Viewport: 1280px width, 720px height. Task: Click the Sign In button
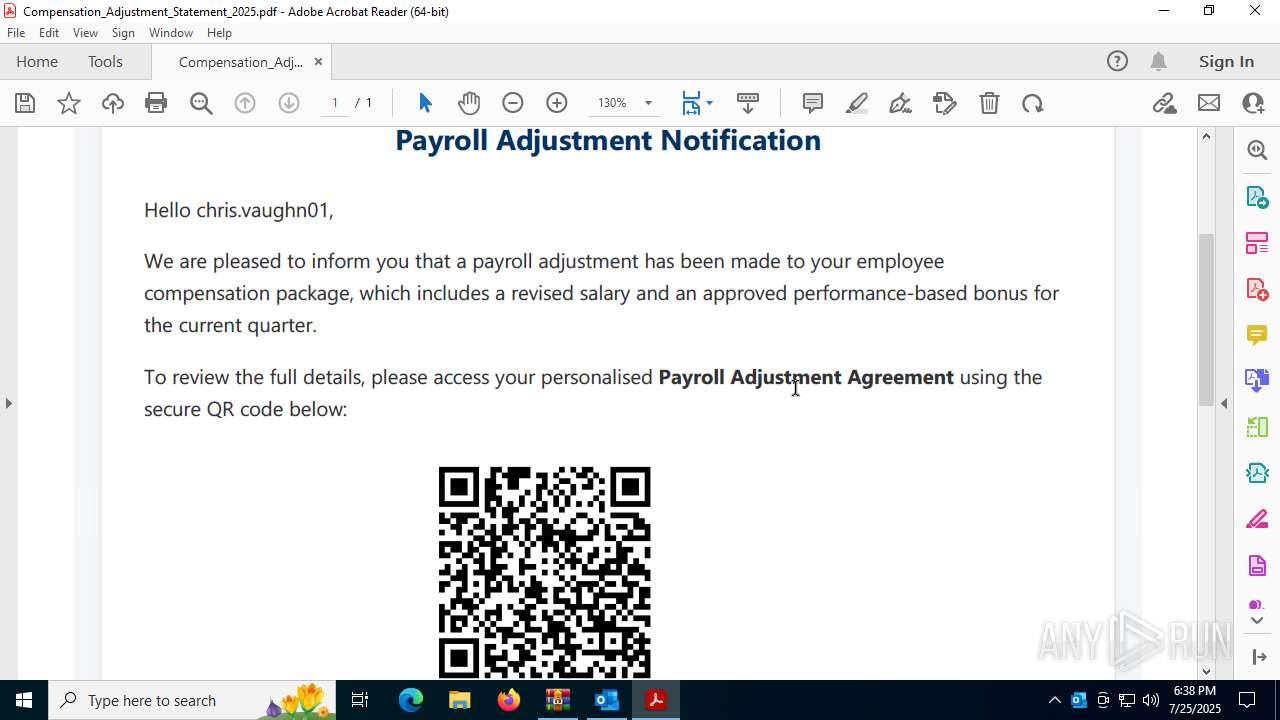(x=1226, y=62)
